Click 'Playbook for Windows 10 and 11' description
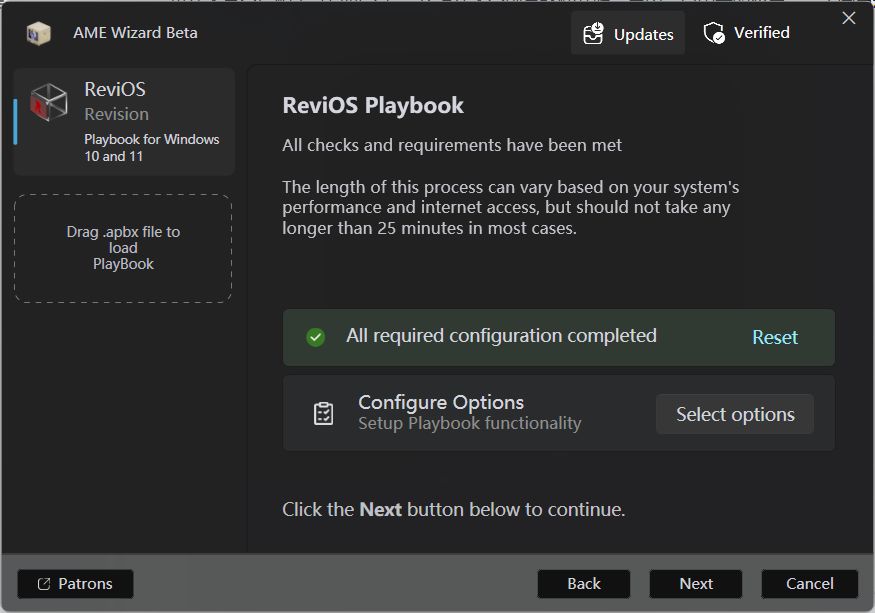875x613 pixels. coord(152,147)
